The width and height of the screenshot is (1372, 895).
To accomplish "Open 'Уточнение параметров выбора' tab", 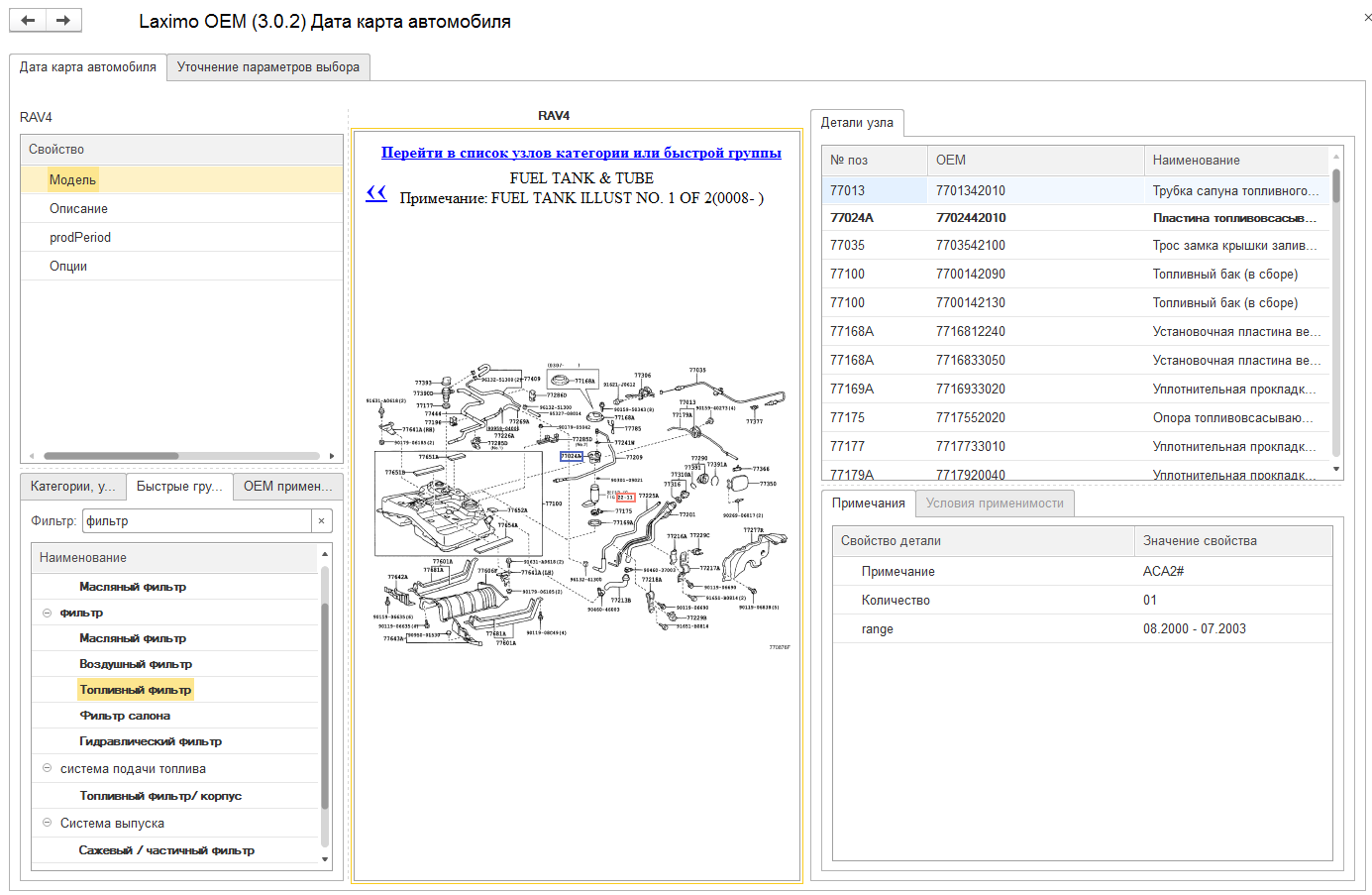I will tap(268, 67).
